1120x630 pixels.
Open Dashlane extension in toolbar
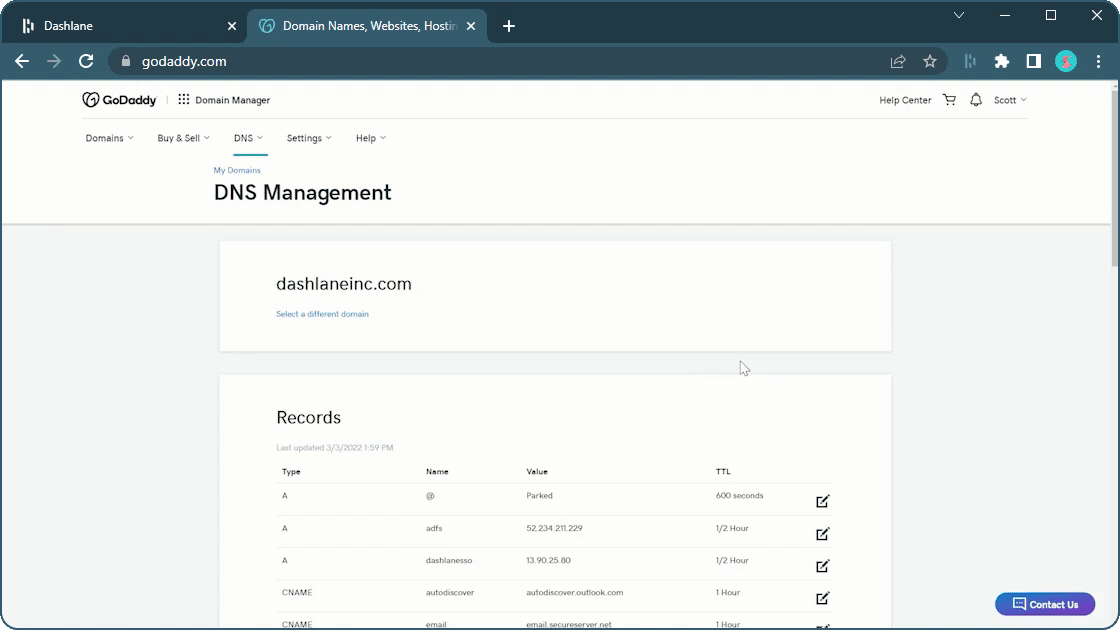970,61
